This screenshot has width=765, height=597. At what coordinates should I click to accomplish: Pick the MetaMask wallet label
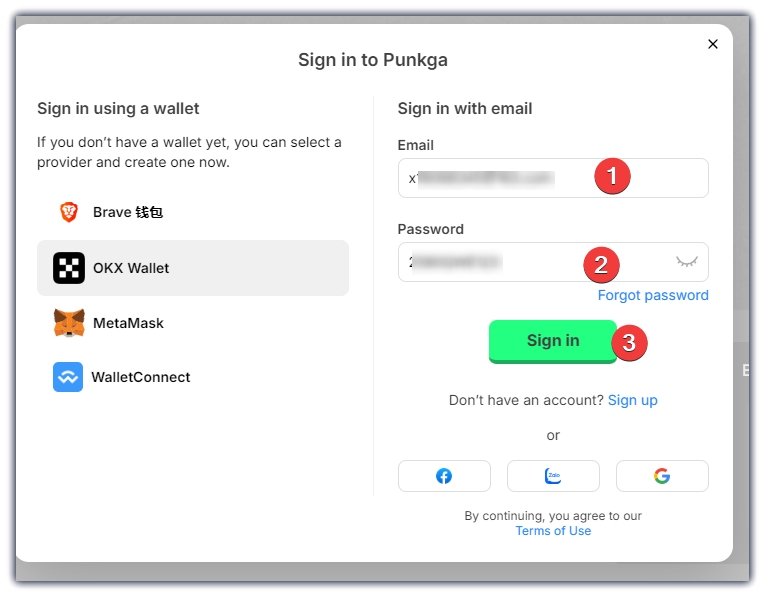point(128,323)
